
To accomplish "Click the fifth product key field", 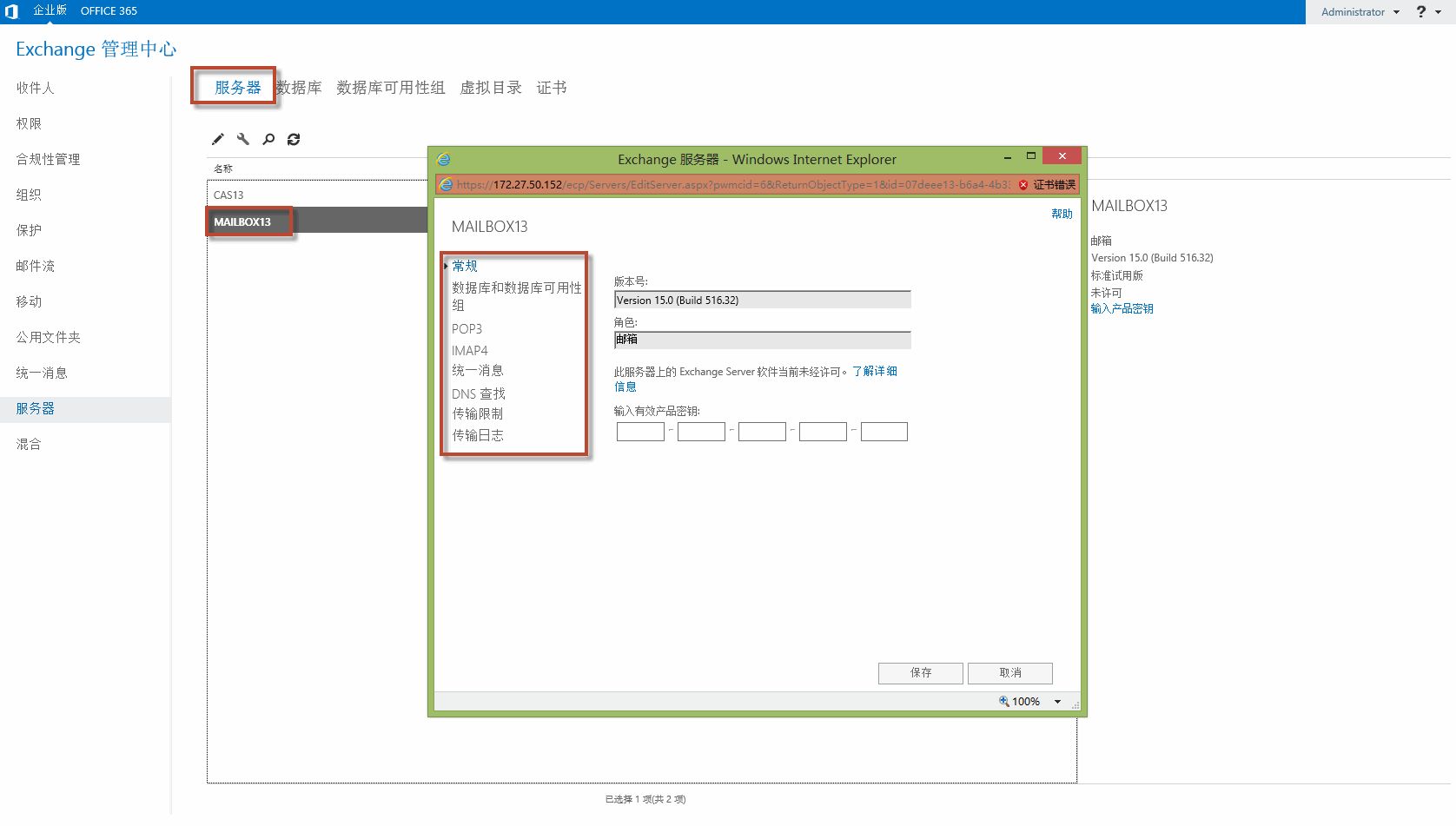I will point(884,432).
